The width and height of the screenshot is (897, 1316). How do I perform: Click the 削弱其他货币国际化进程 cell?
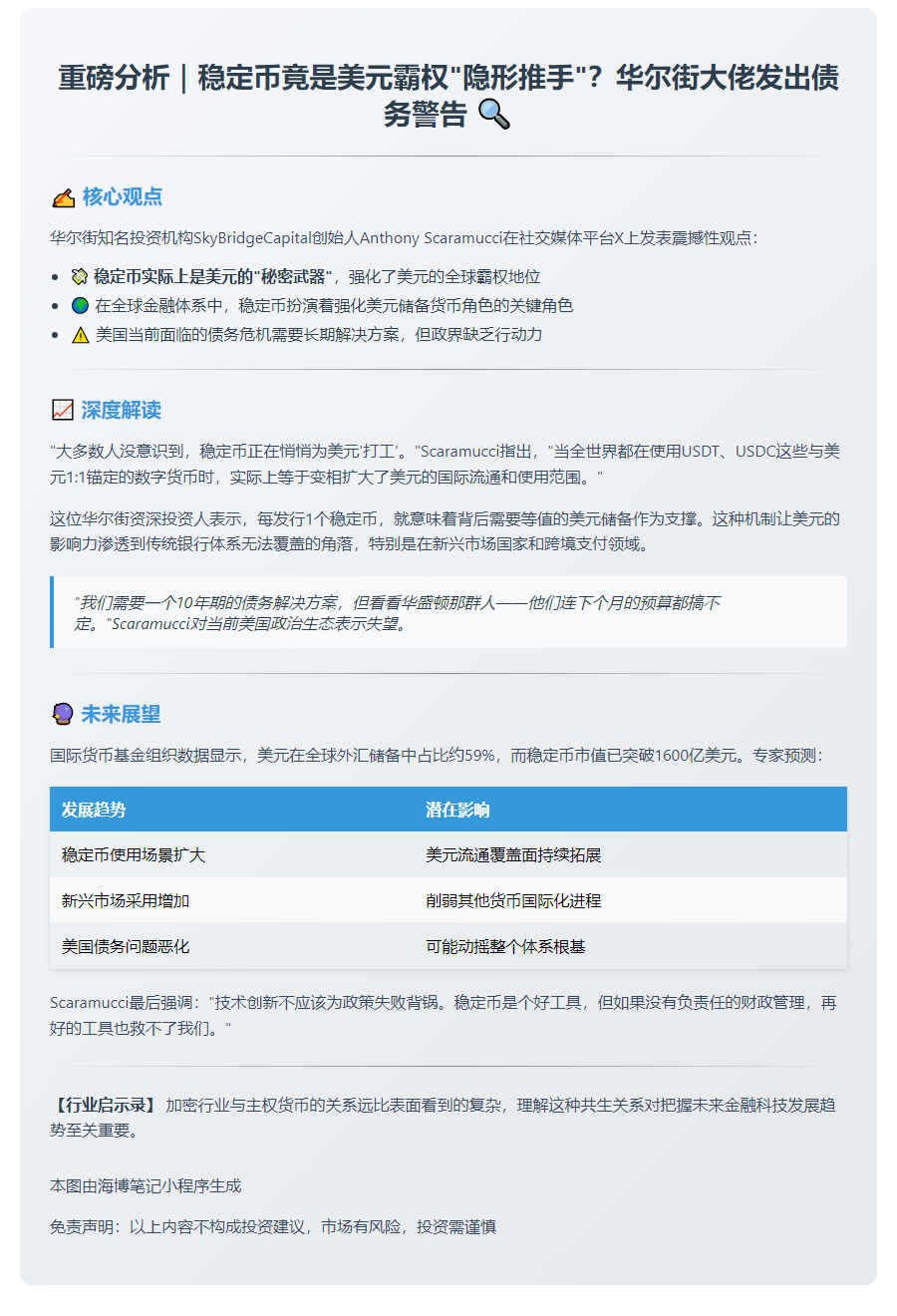(513, 900)
